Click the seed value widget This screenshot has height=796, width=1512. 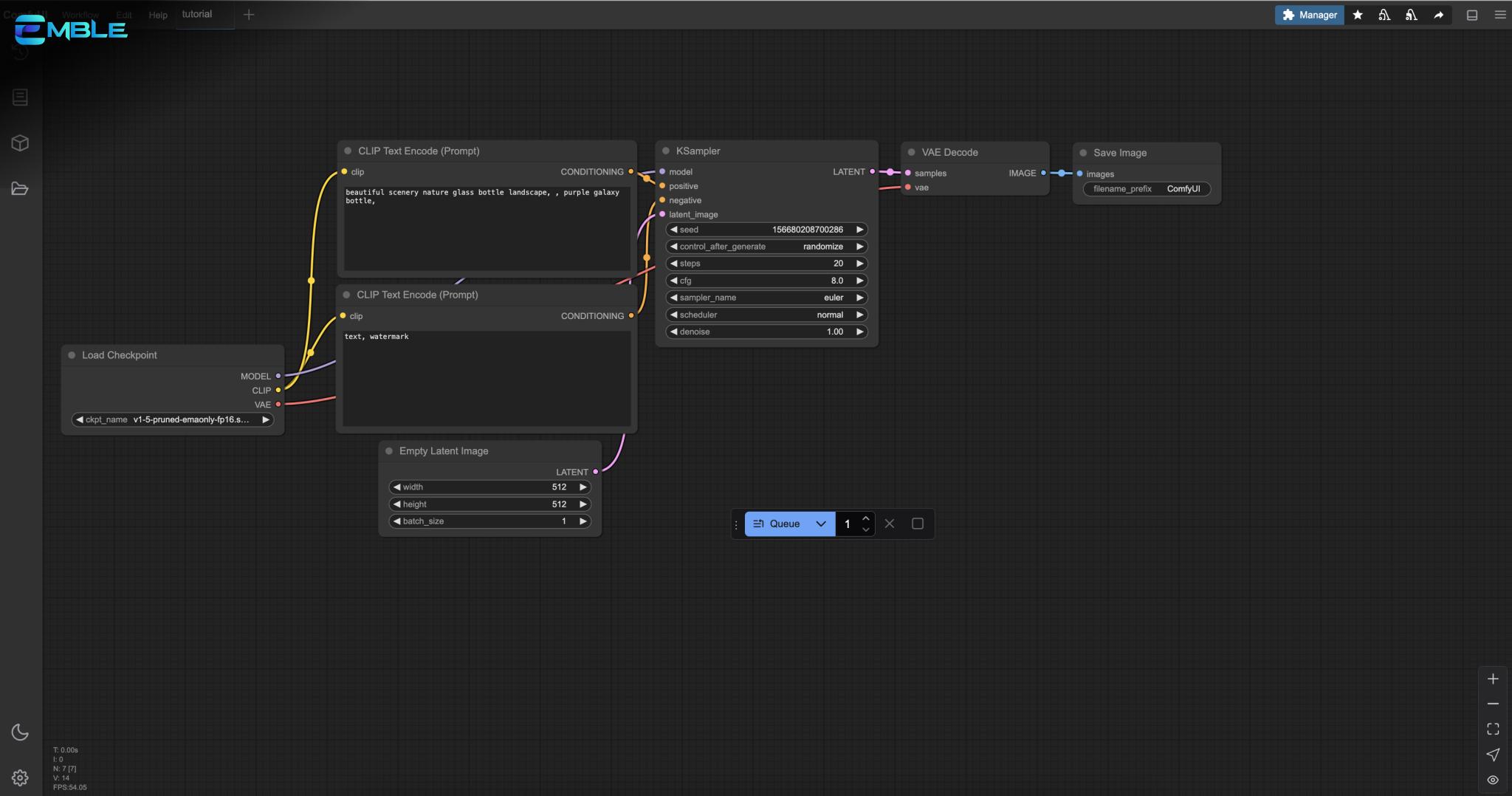click(766, 230)
